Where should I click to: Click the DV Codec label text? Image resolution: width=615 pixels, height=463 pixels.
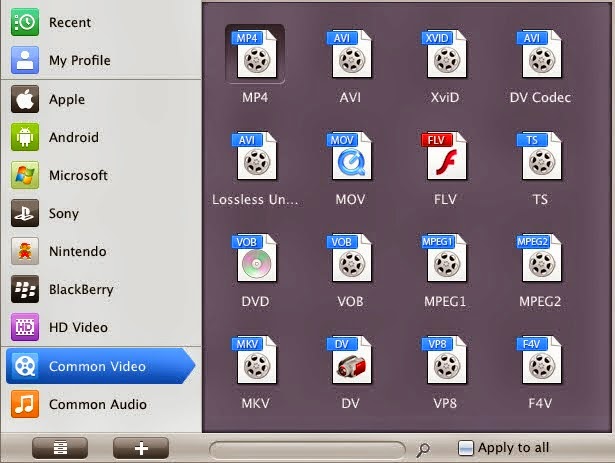pos(540,97)
